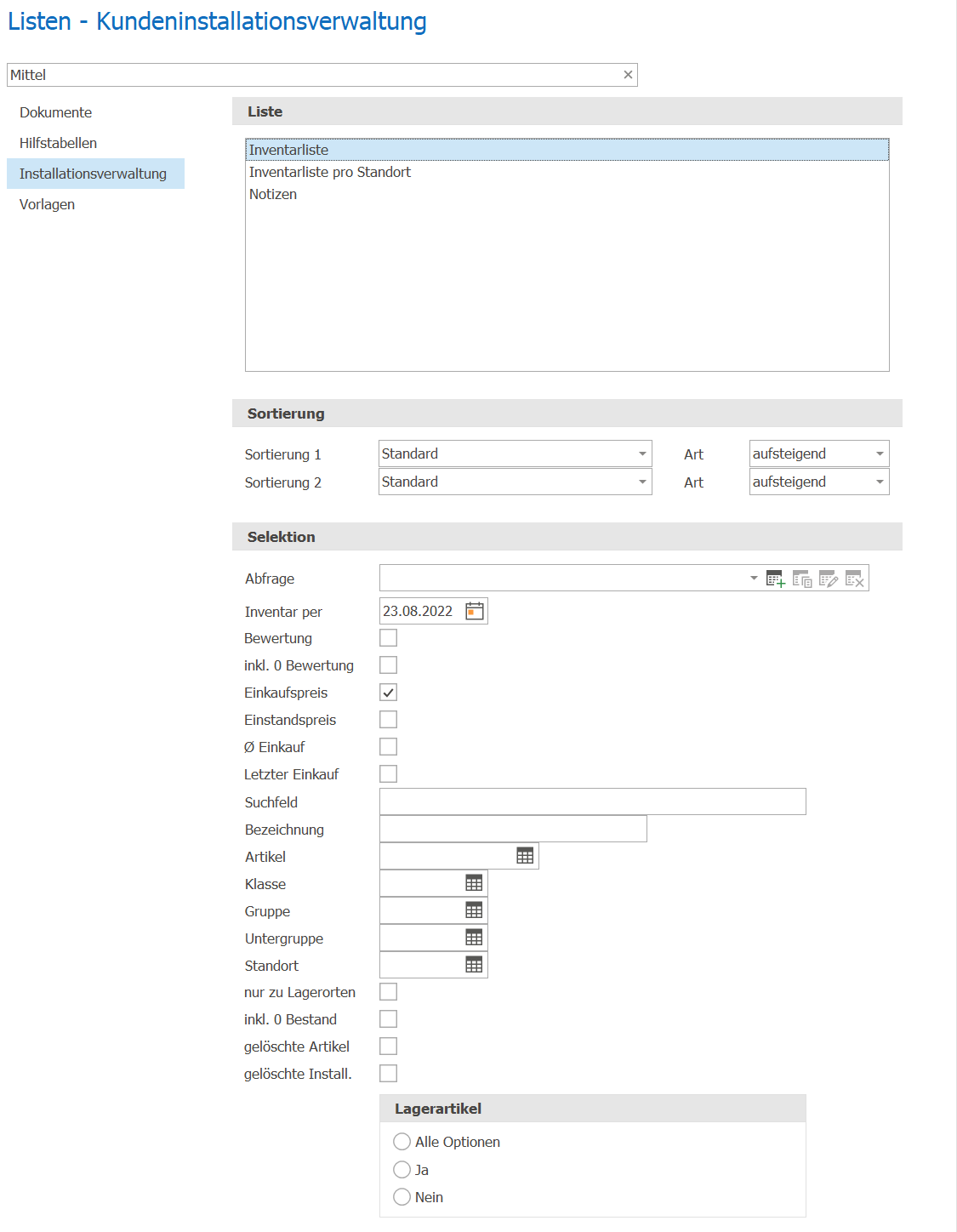Open the Gruppe lookup table icon
The height and width of the screenshot is (1232, 957).
pos(474,910)
